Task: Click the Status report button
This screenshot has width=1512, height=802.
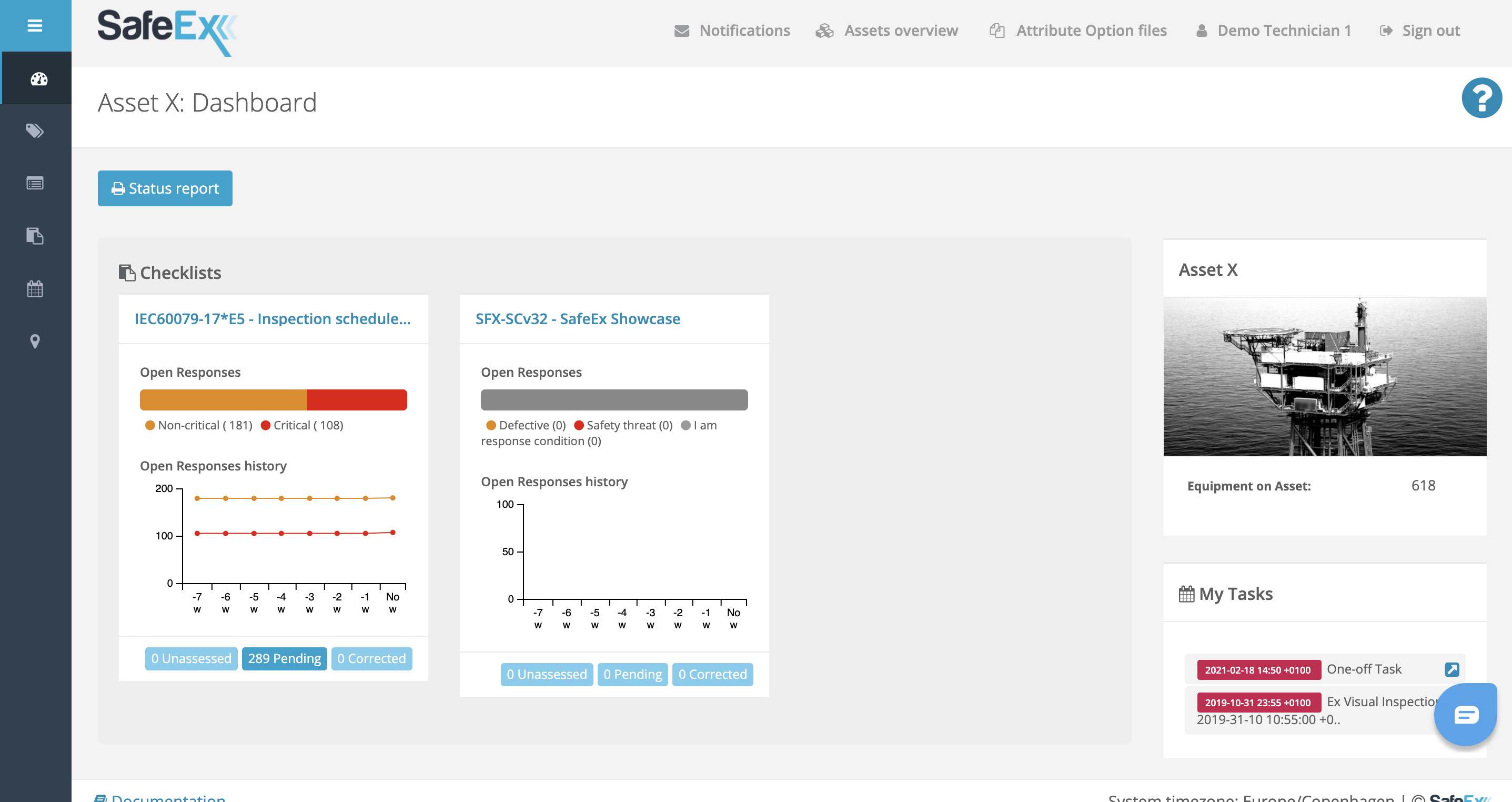Action: pos(165,188)
